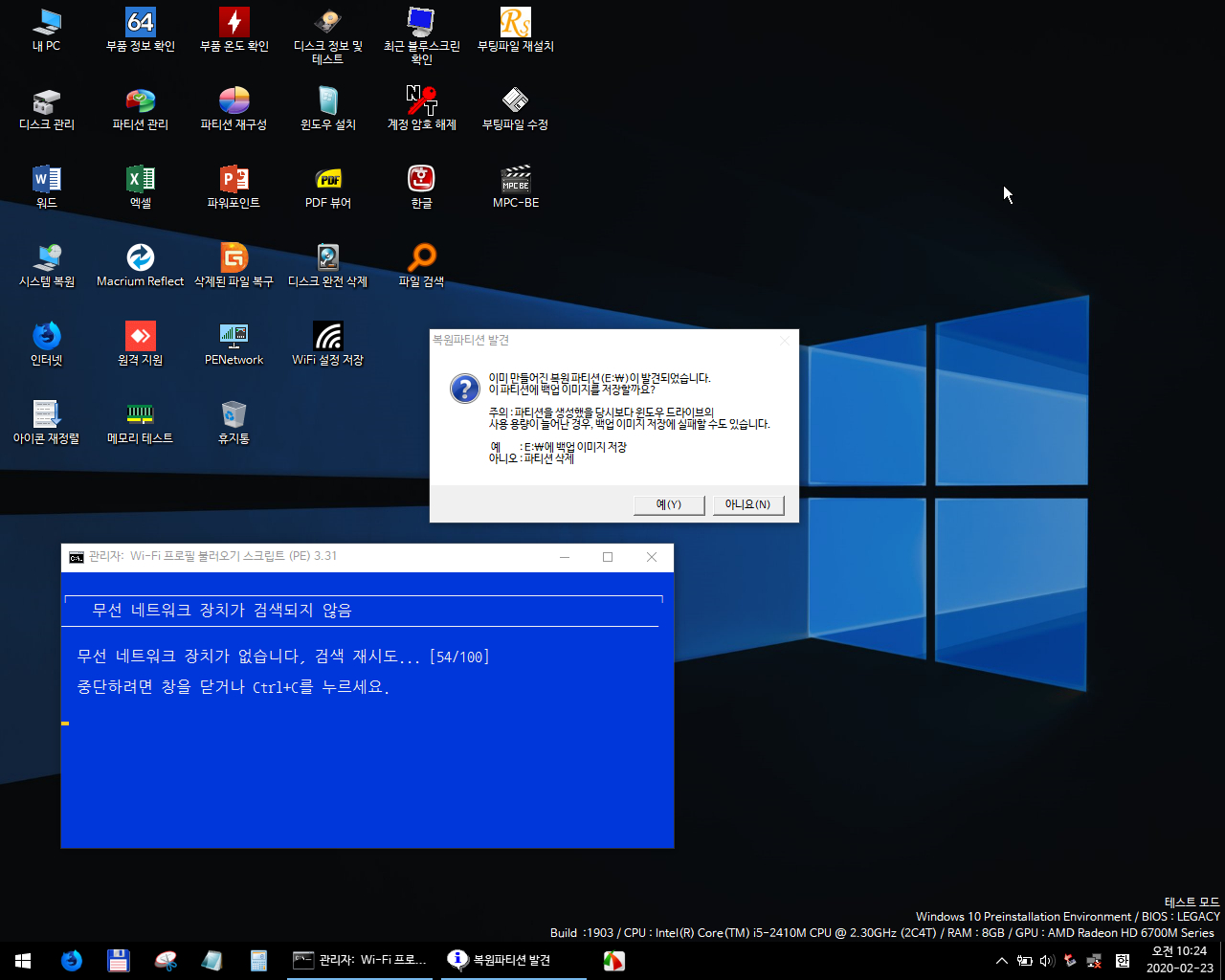Image resolution: width=1225 pixels, height=980 pixels.
Task: Open 아이콘 재정렬 desktop icon
Action: tap(46, 422)
